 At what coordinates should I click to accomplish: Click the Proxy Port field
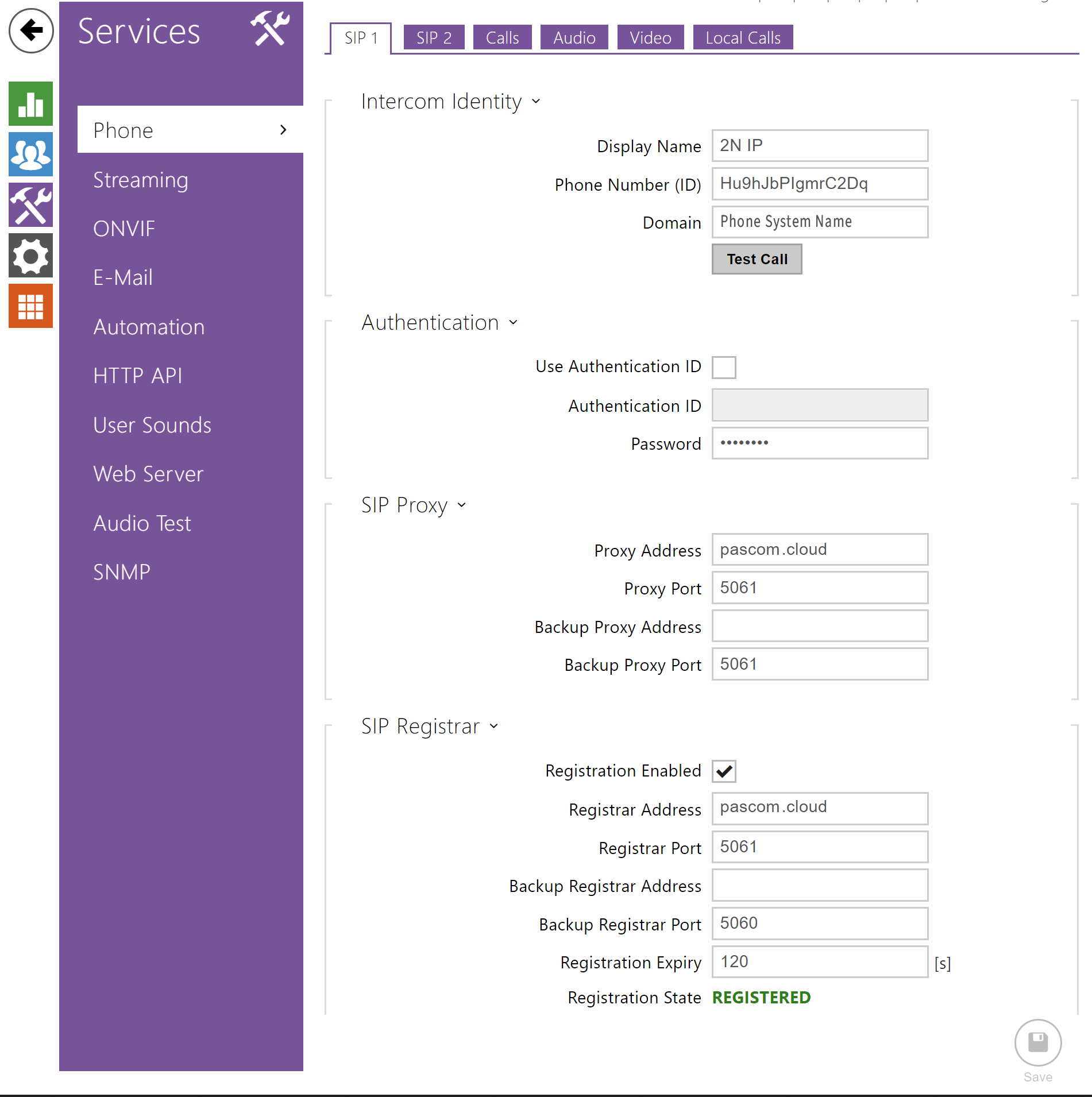coord(820,588)
